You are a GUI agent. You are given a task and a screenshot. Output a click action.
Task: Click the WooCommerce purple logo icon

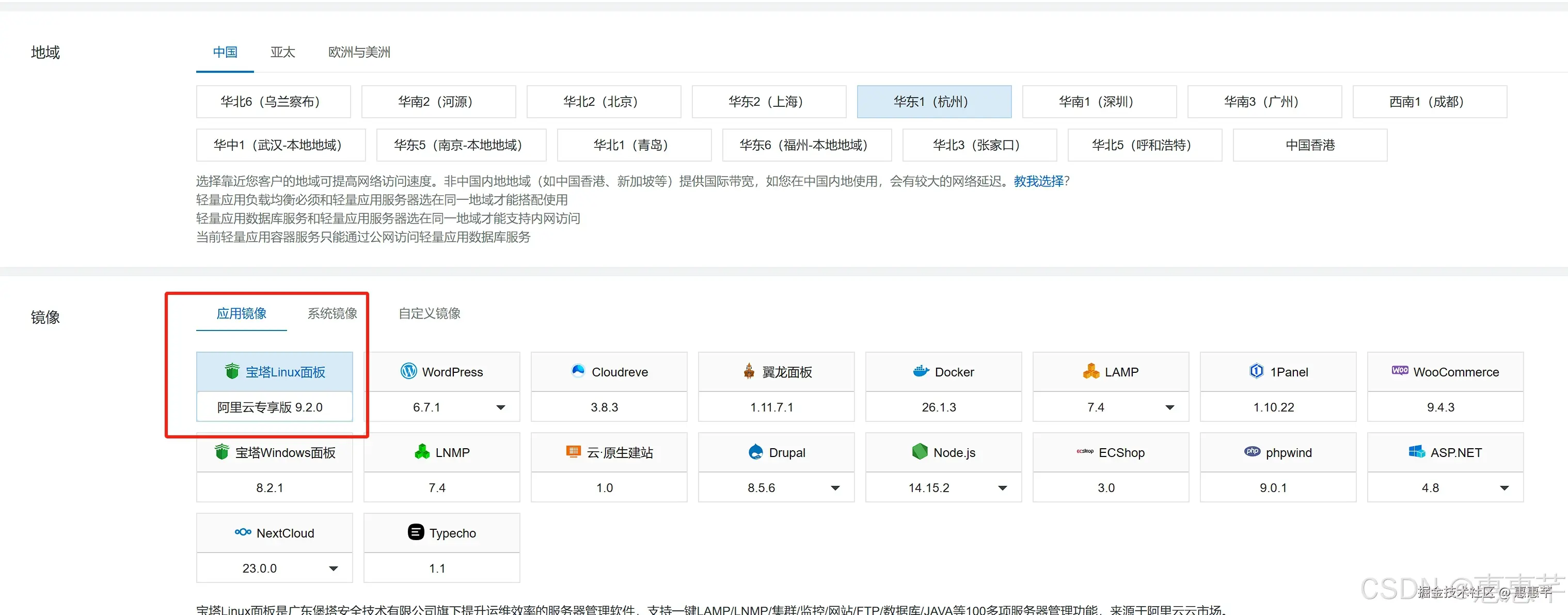[1399, 370]
